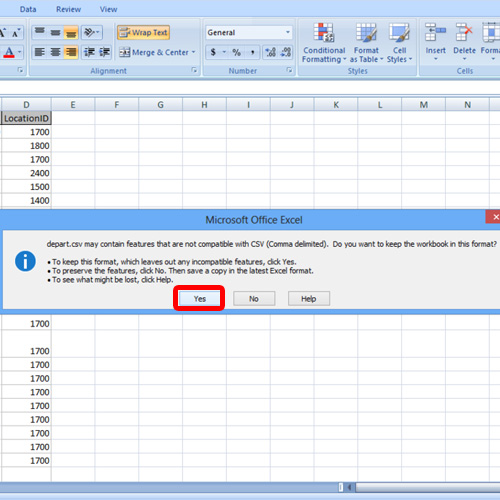Click Increase Decimal icon

pyautogui.click(x=270, y=52)
